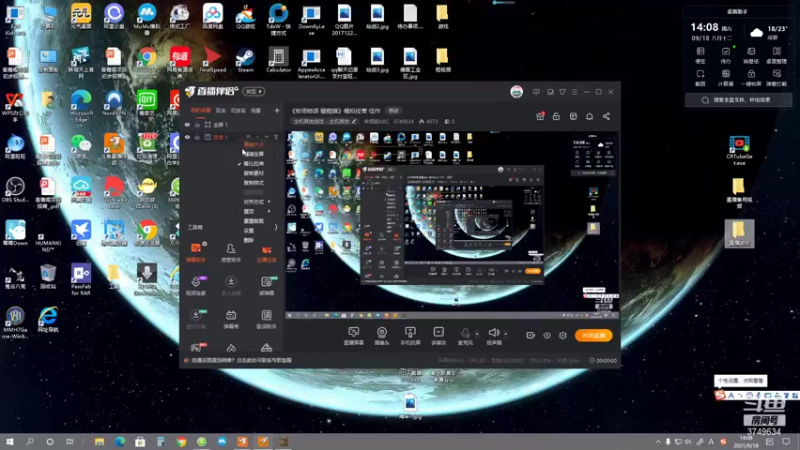Select layer row 全屏 1

232,124
